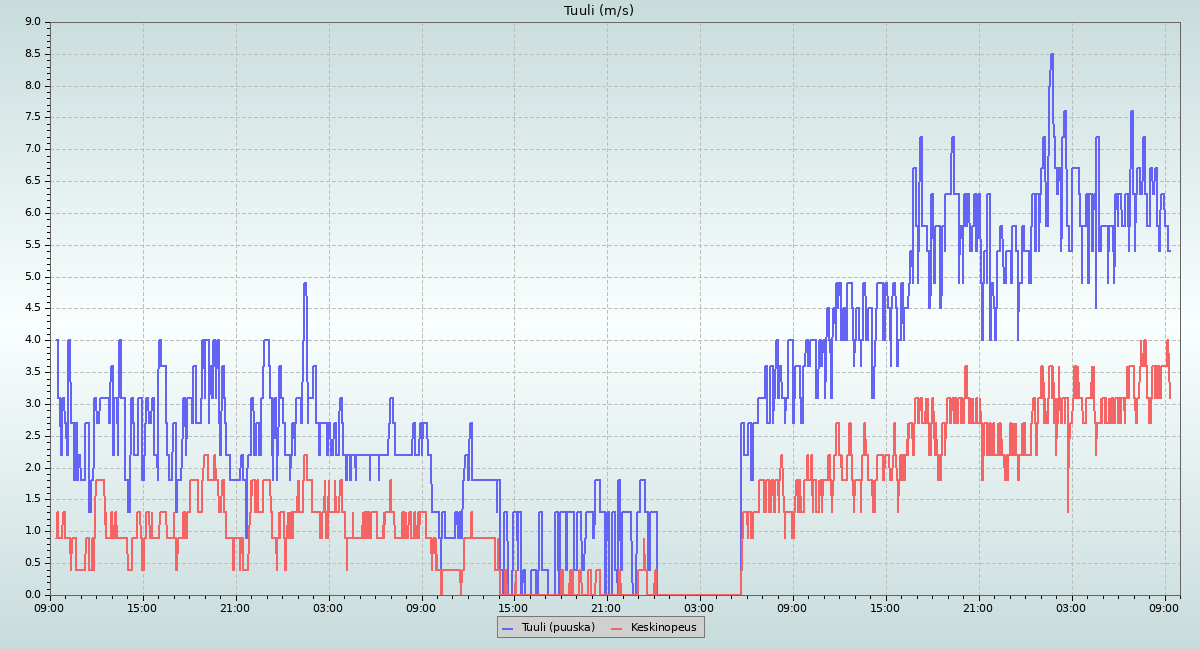Click the first 15:00 time axis label
Screen dimensions: 1200x650
pos(142,607)
